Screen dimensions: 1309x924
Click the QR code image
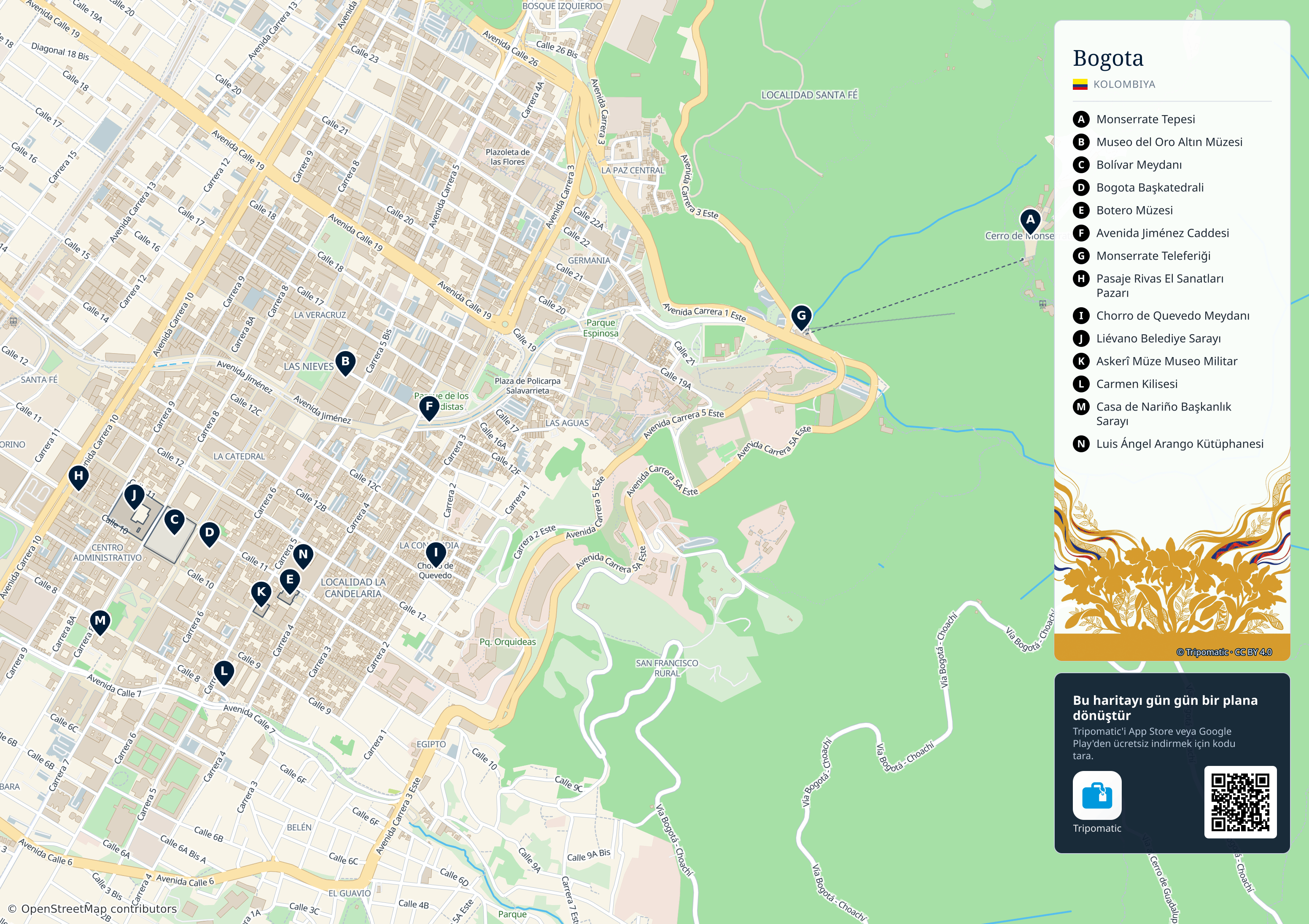(1240, 802)
